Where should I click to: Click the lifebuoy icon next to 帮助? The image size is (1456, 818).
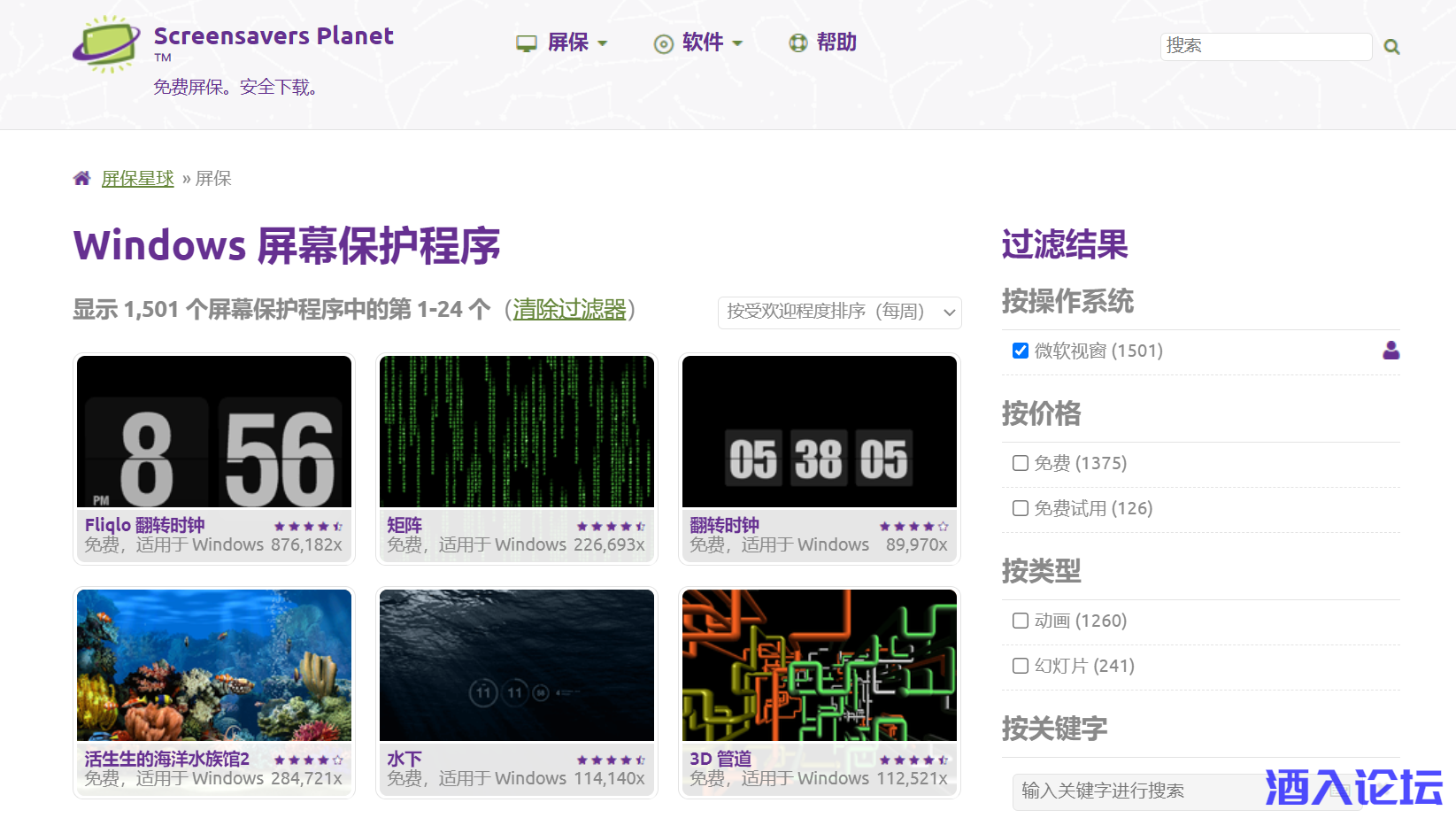798,42
